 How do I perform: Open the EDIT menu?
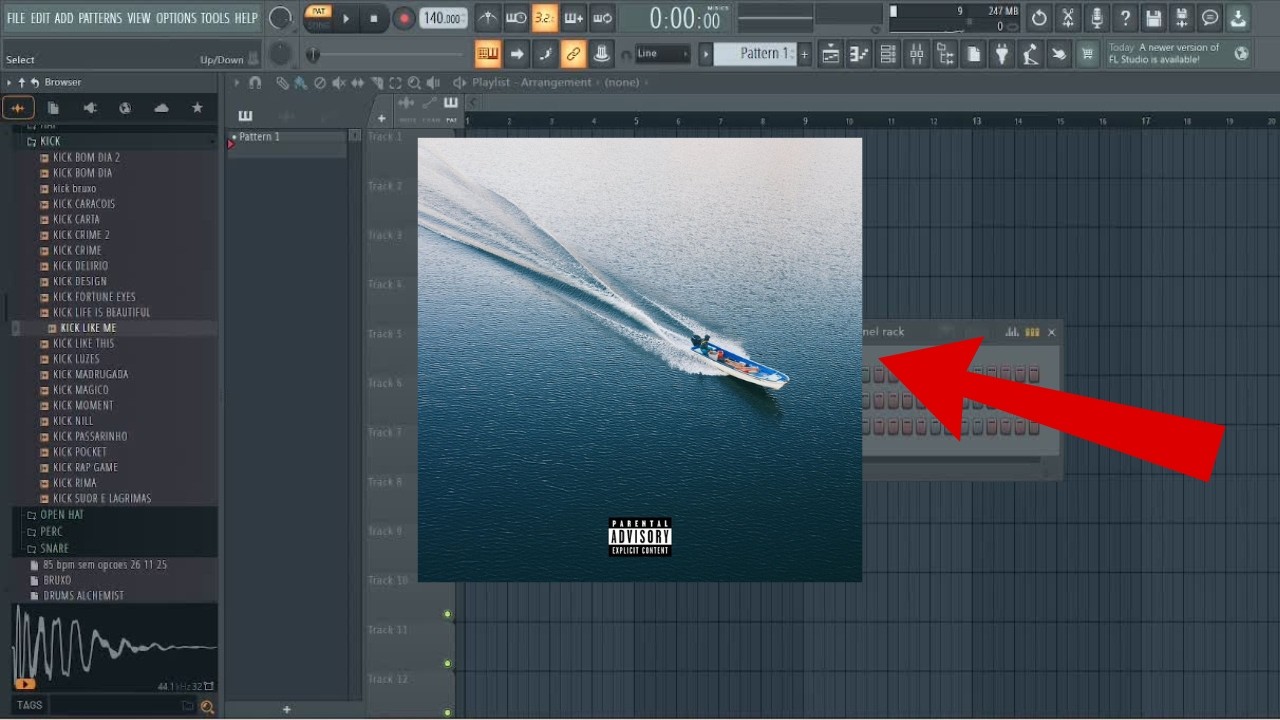[x=40, y=18]
